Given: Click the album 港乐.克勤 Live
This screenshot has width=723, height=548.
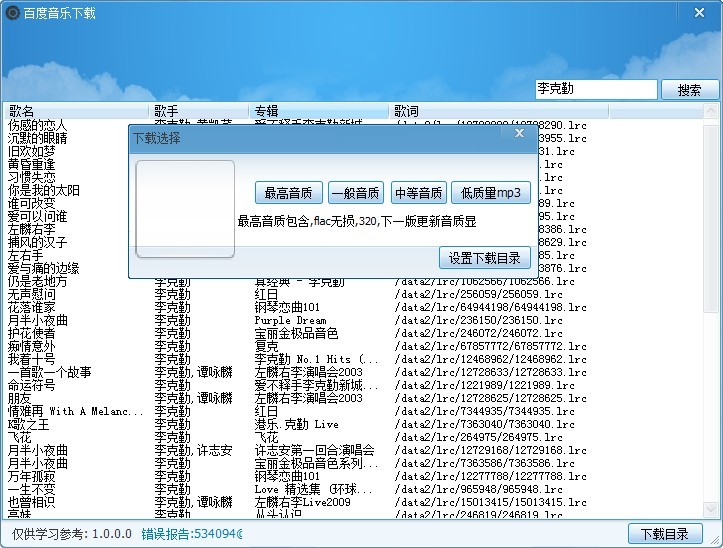Looking at the screenshot, I should tap(296, 424).
